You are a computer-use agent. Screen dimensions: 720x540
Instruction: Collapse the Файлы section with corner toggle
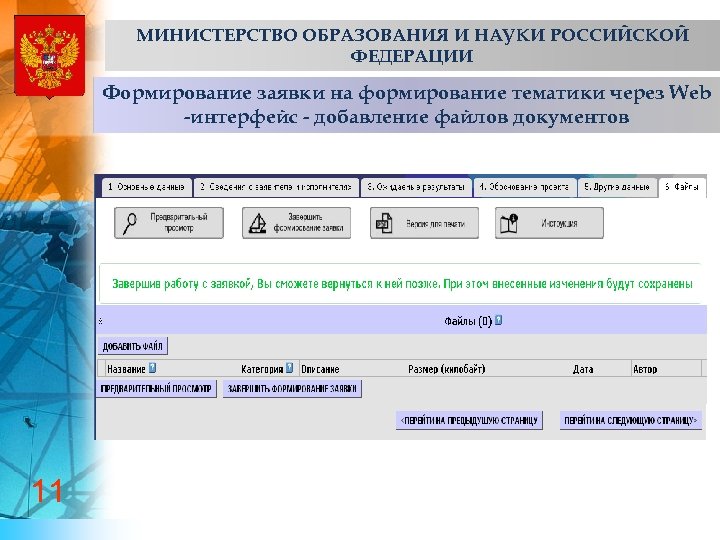click(101, 321)
